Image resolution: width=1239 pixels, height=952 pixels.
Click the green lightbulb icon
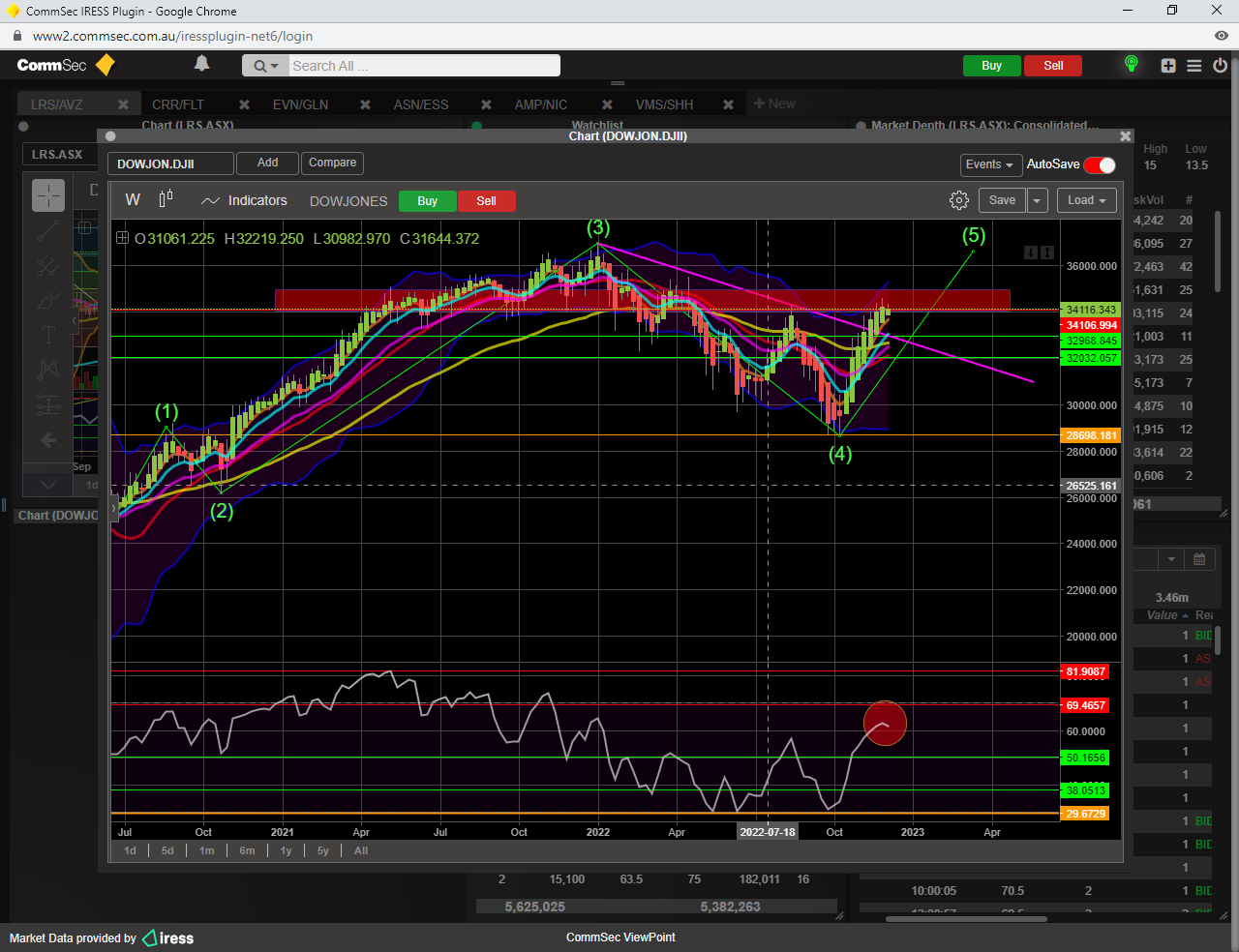[x=1131, y=64]
